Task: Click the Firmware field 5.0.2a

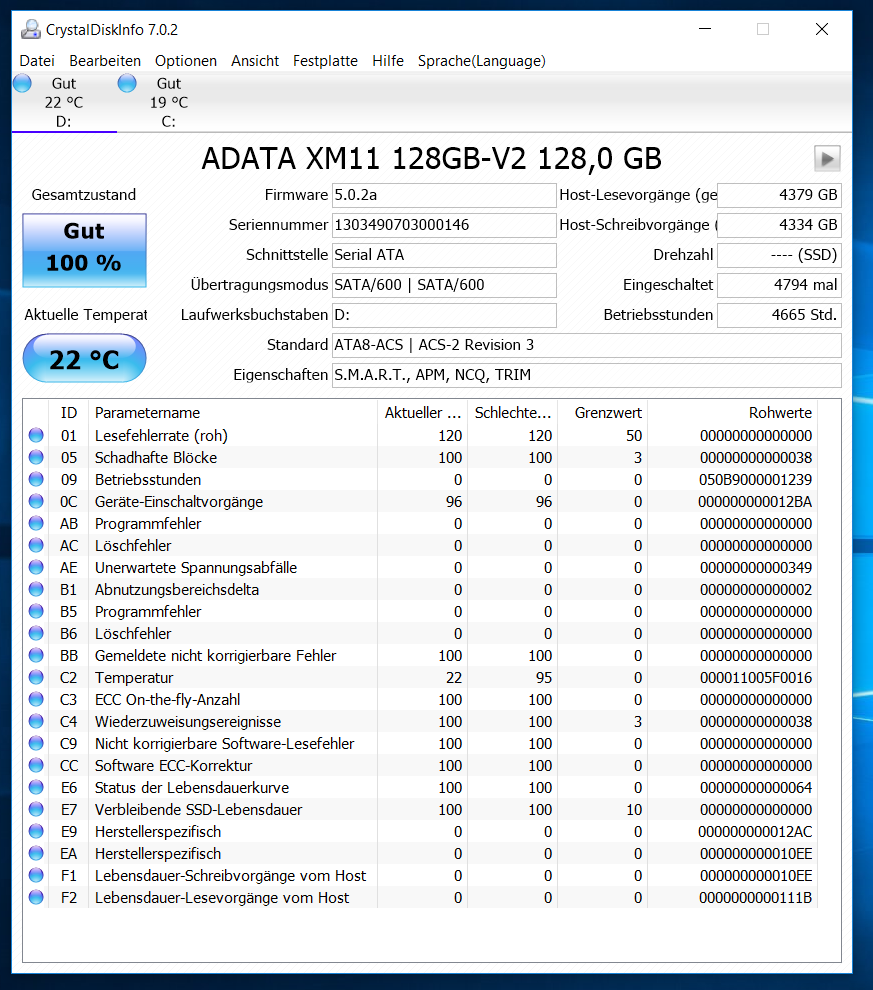Action: pos(444,195)
